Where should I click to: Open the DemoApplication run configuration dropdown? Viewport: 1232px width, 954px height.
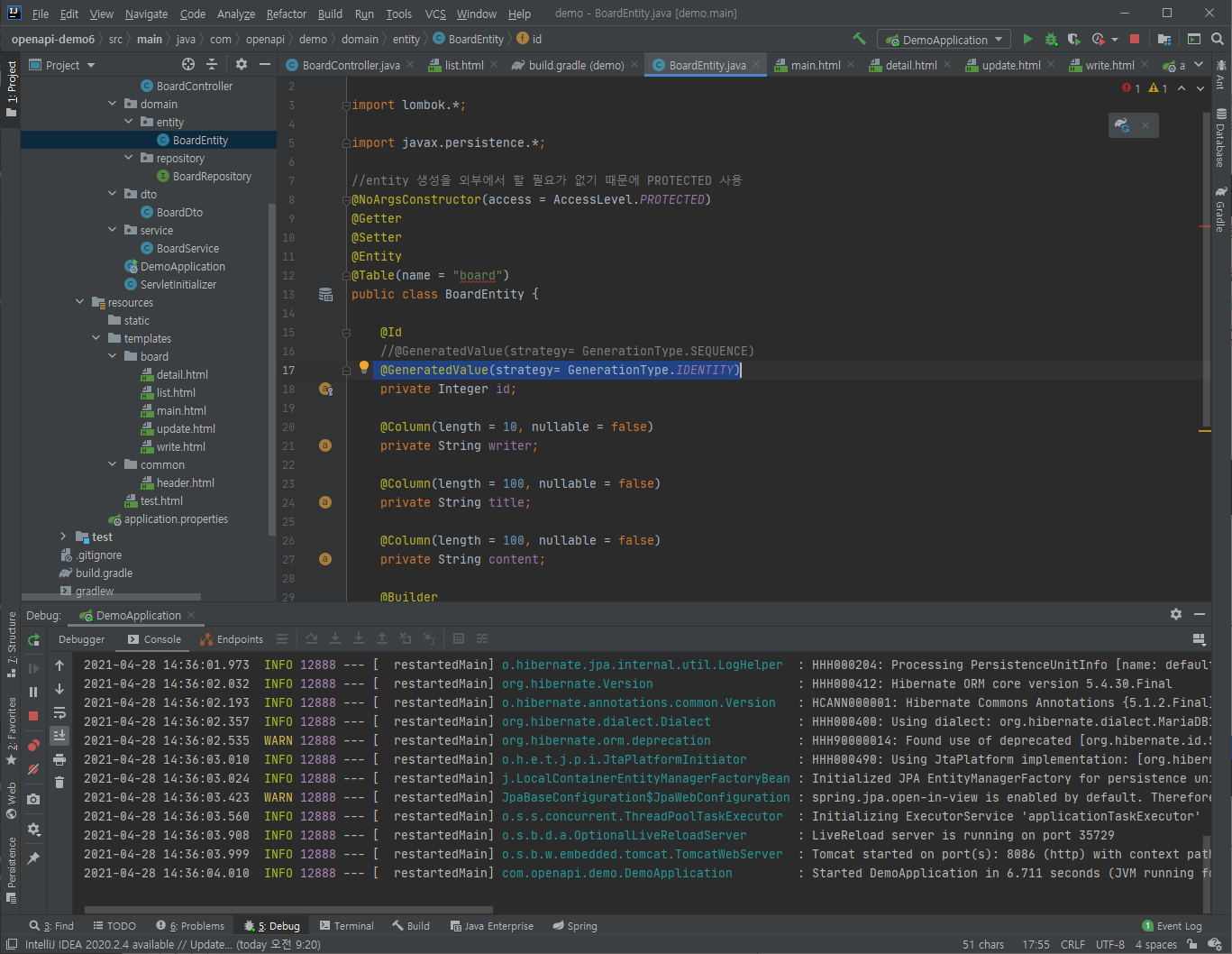click(x=945, y=40)
